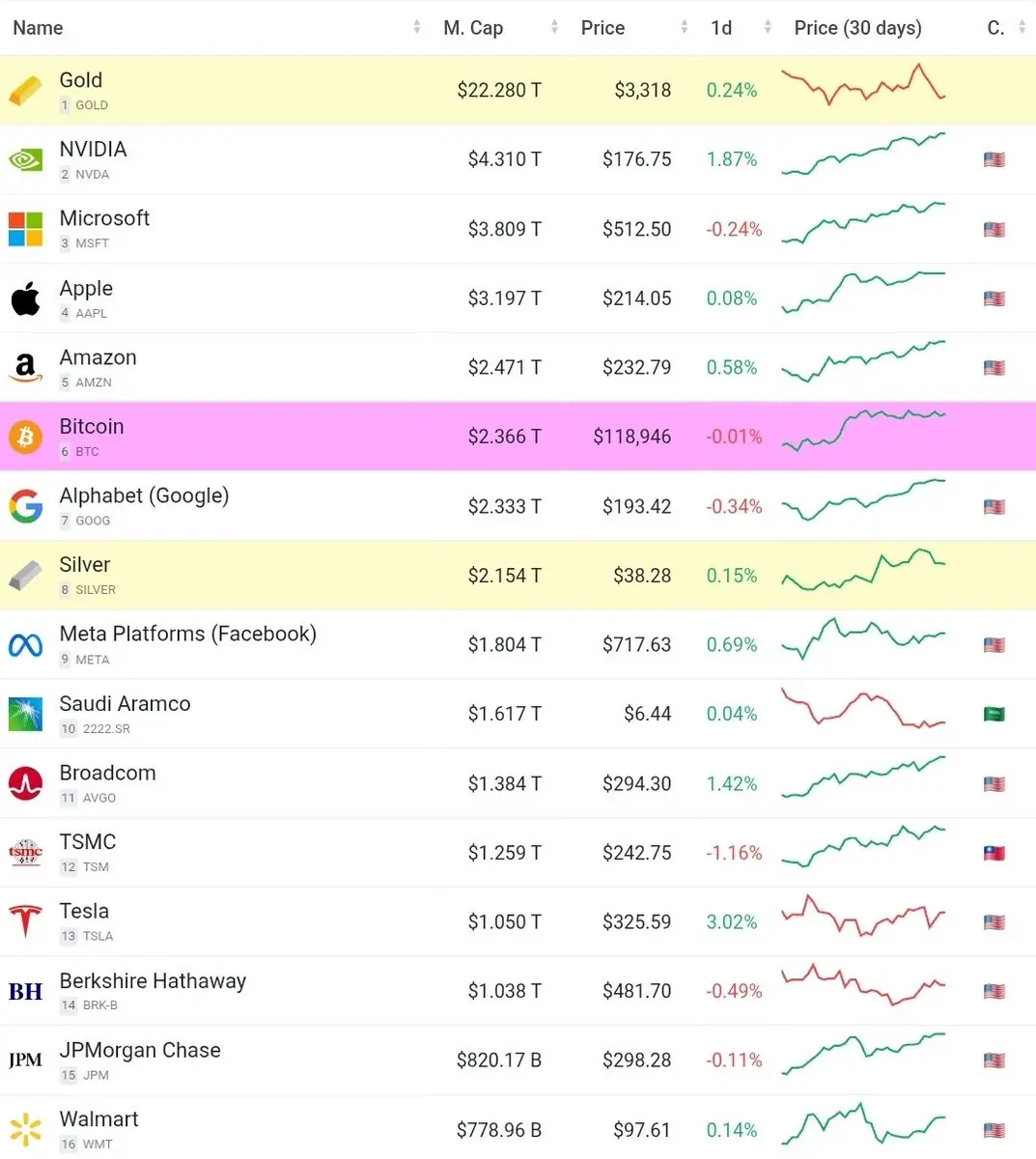Click the TSMC logo icon
The width and height of the screenshot is (1036, 1159).
tap(26, 853)
